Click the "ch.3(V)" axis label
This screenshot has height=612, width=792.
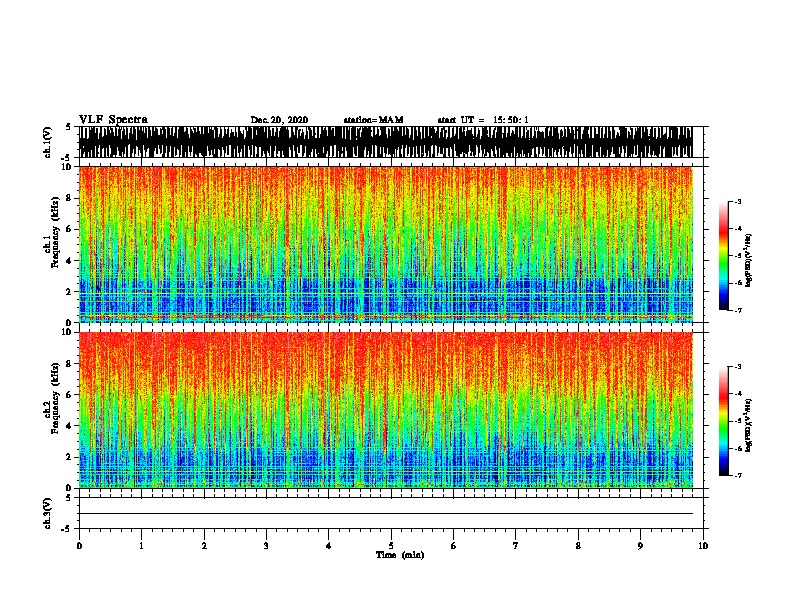click(x=47, y=513)
